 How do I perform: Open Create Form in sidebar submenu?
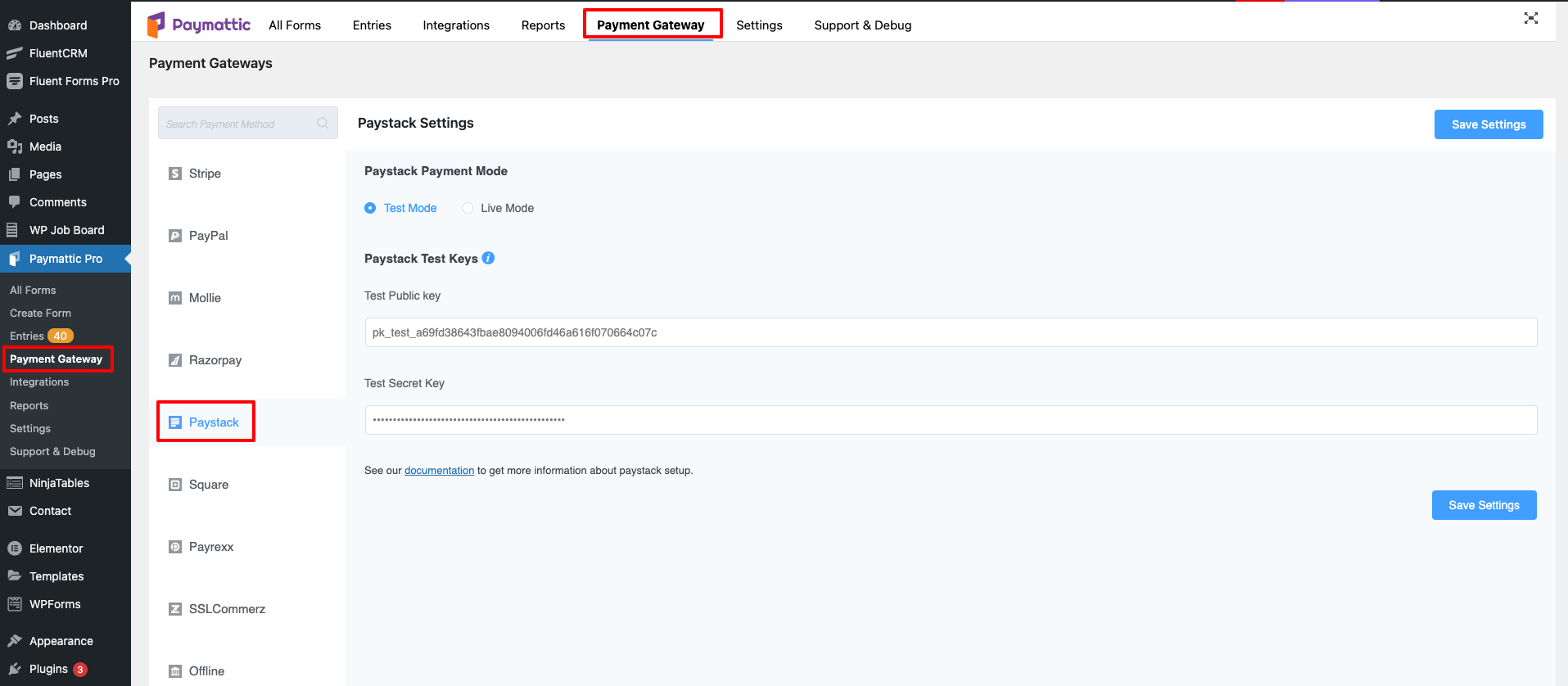[40, 313]
